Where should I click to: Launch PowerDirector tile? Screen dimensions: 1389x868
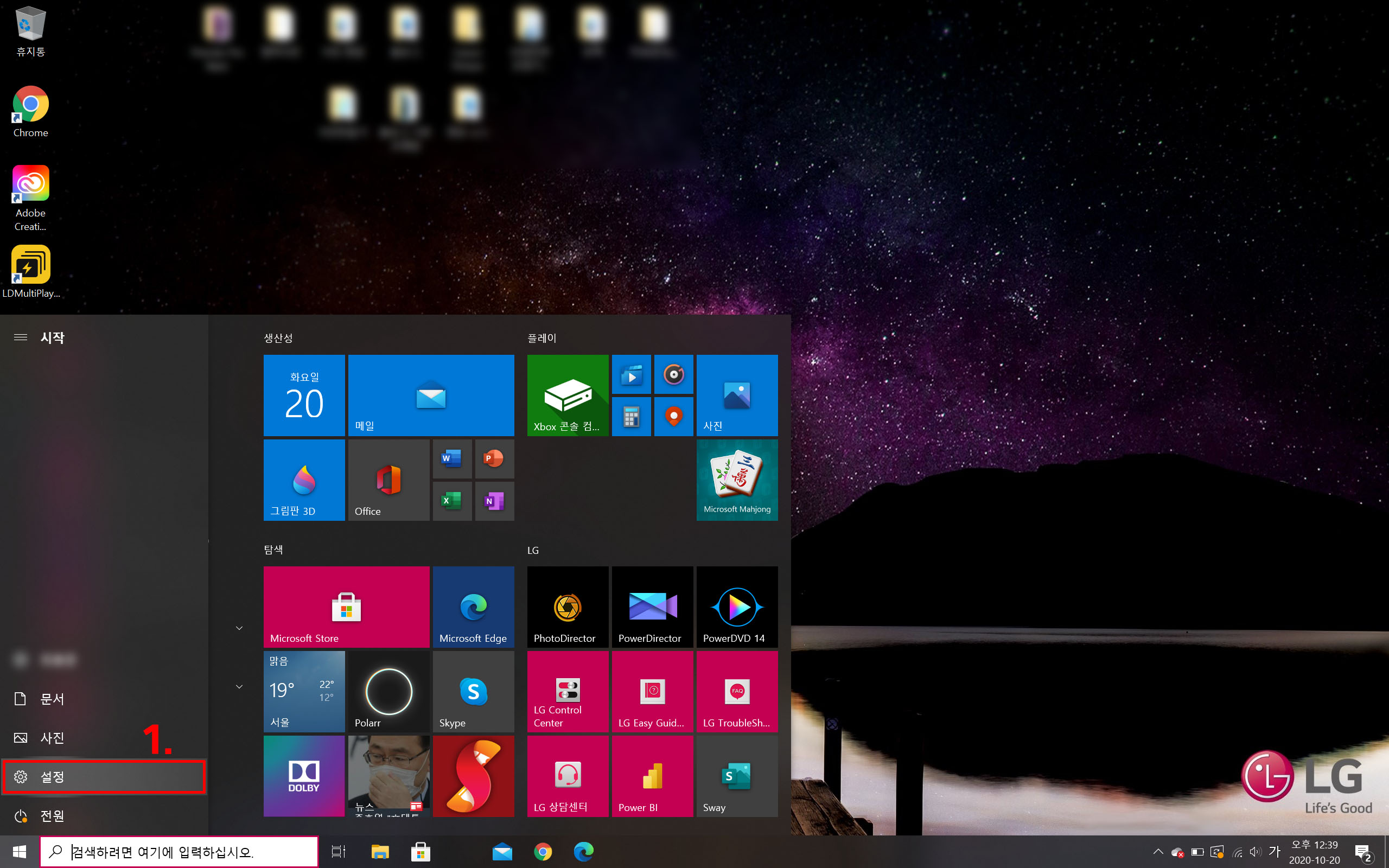(x=652, y=607)
